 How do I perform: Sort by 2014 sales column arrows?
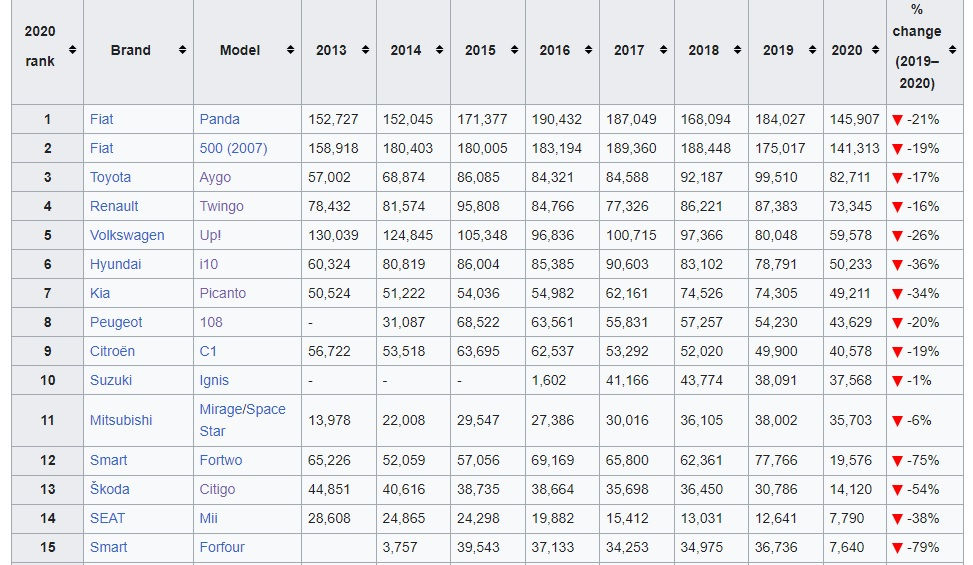point(439,50)
